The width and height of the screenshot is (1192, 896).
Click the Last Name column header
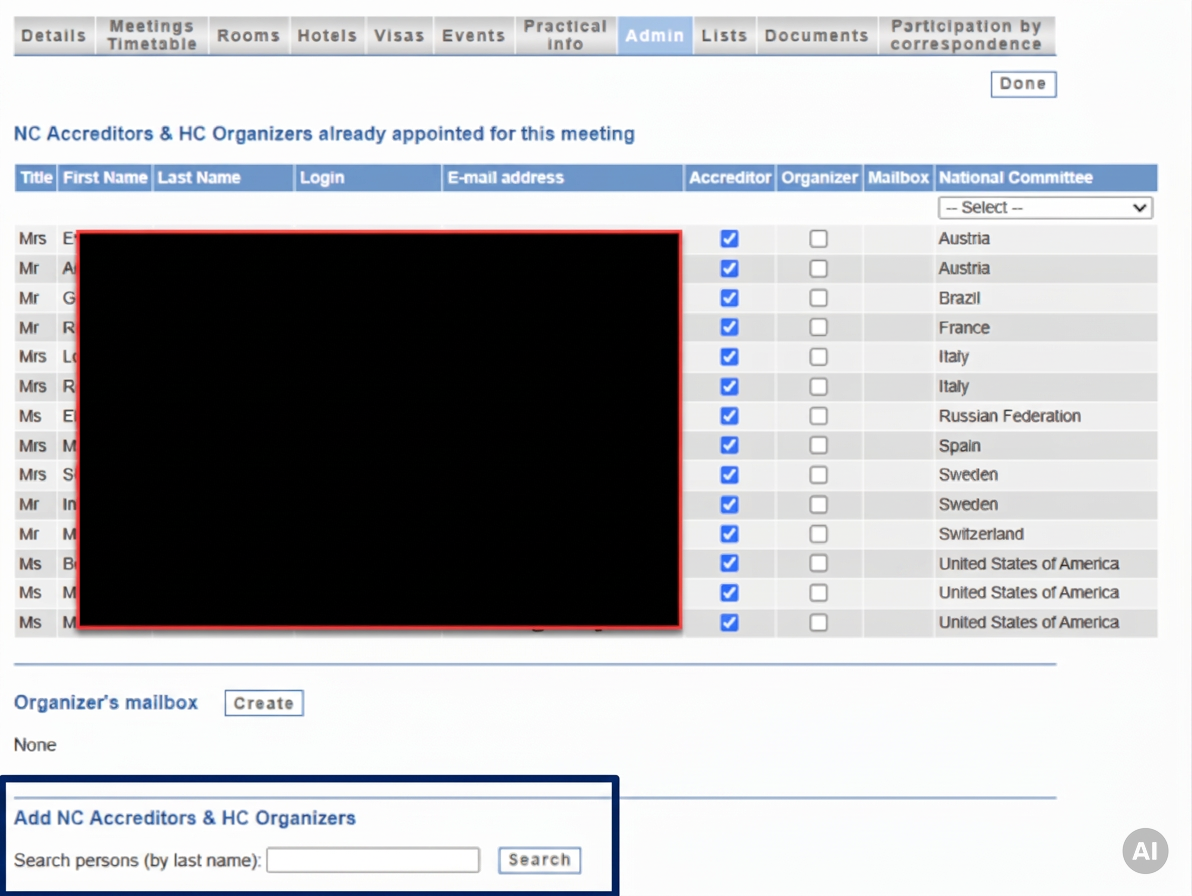click(x=224, y=178)
